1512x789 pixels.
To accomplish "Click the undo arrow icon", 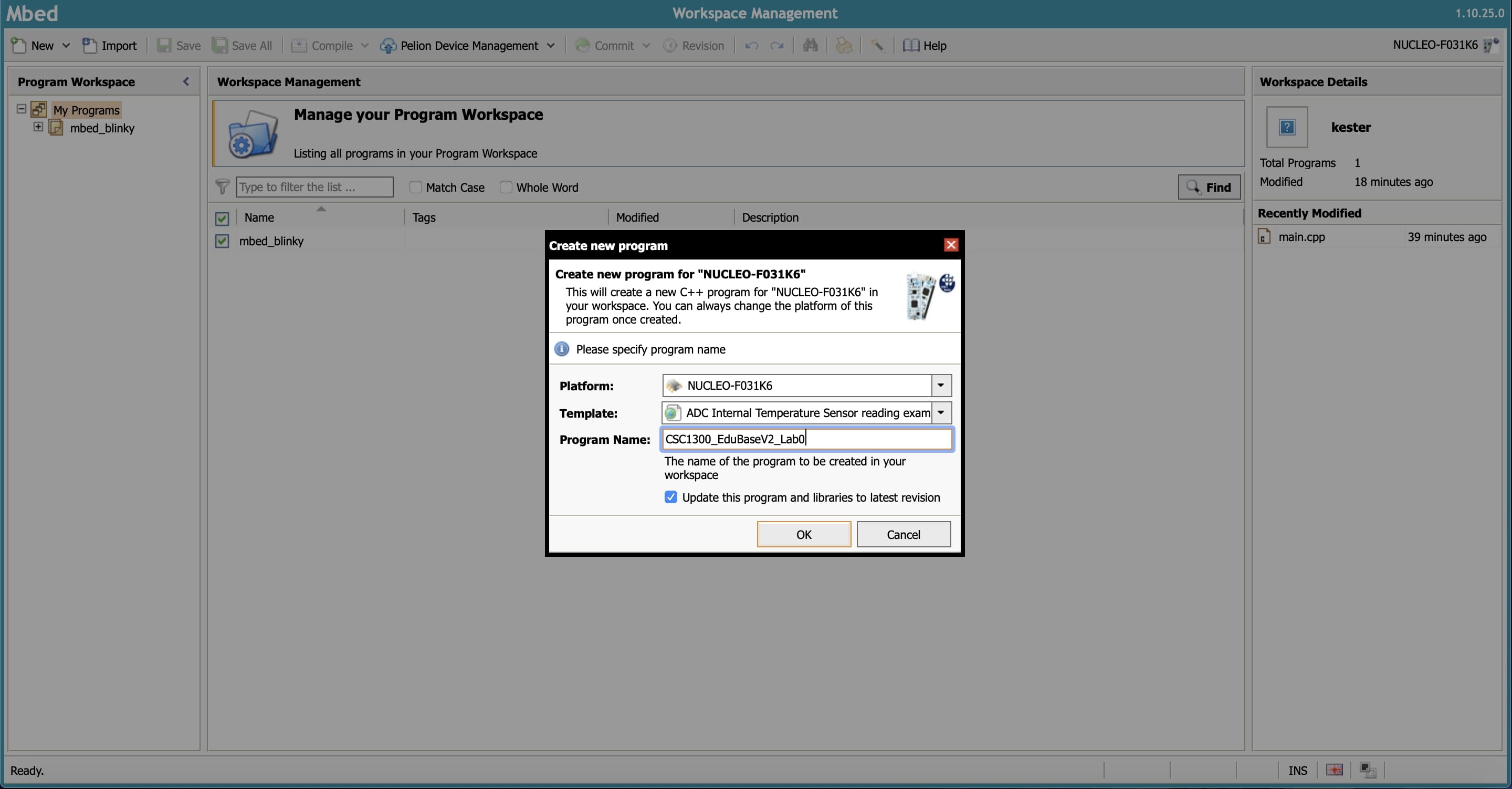I will [751, 45].
